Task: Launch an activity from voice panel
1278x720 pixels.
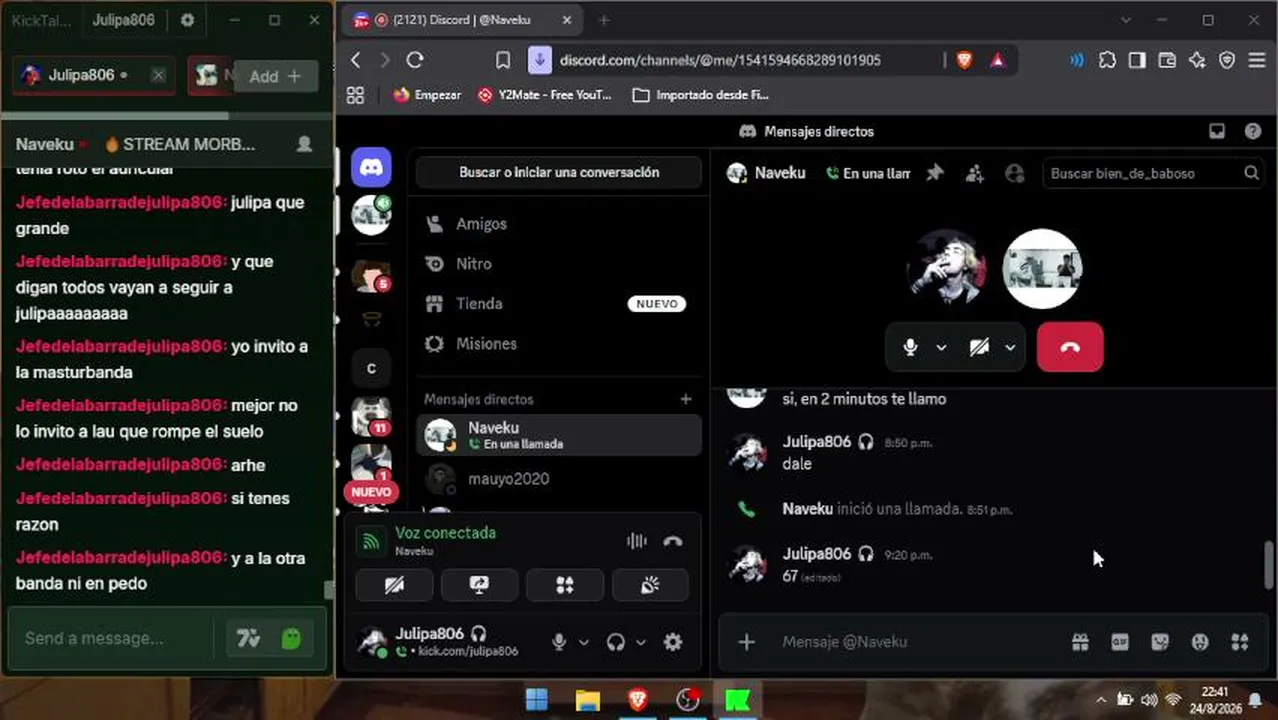Action: (x=565, y=585)
